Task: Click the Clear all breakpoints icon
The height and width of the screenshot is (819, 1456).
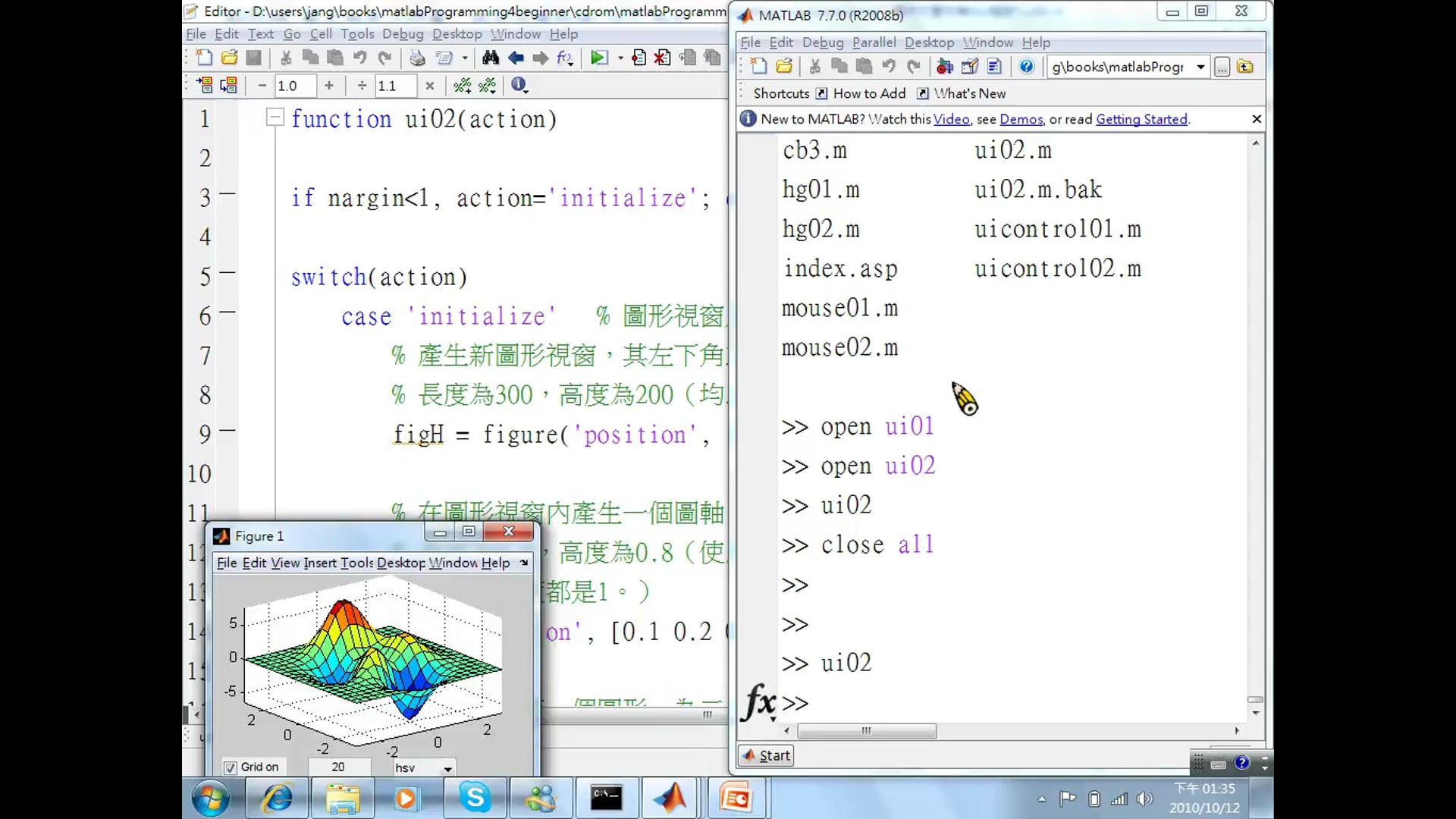Action: click(x=663, y=58)
